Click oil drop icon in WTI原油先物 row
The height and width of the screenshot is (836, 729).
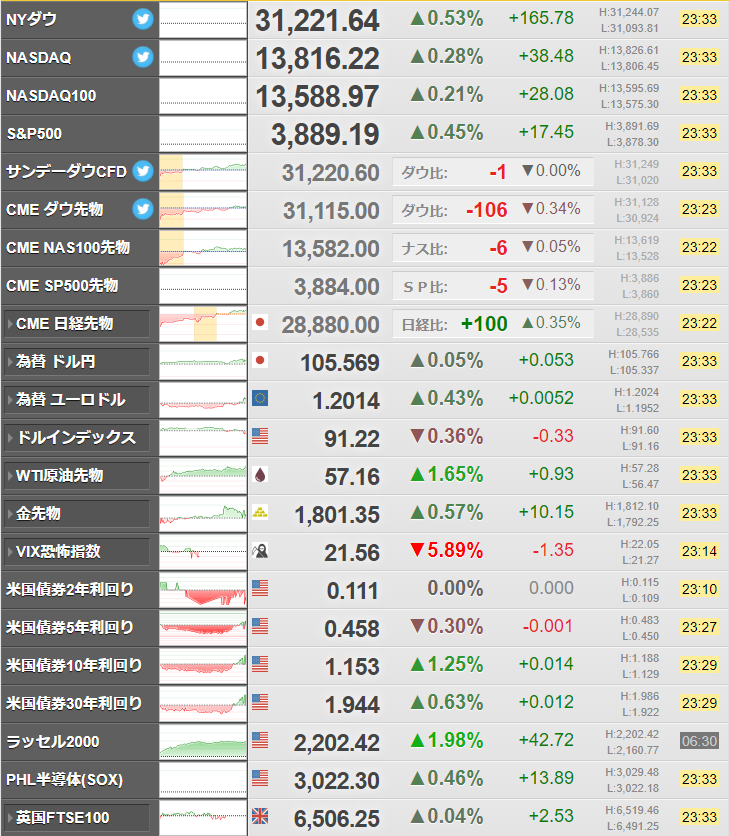click(260, 475)
